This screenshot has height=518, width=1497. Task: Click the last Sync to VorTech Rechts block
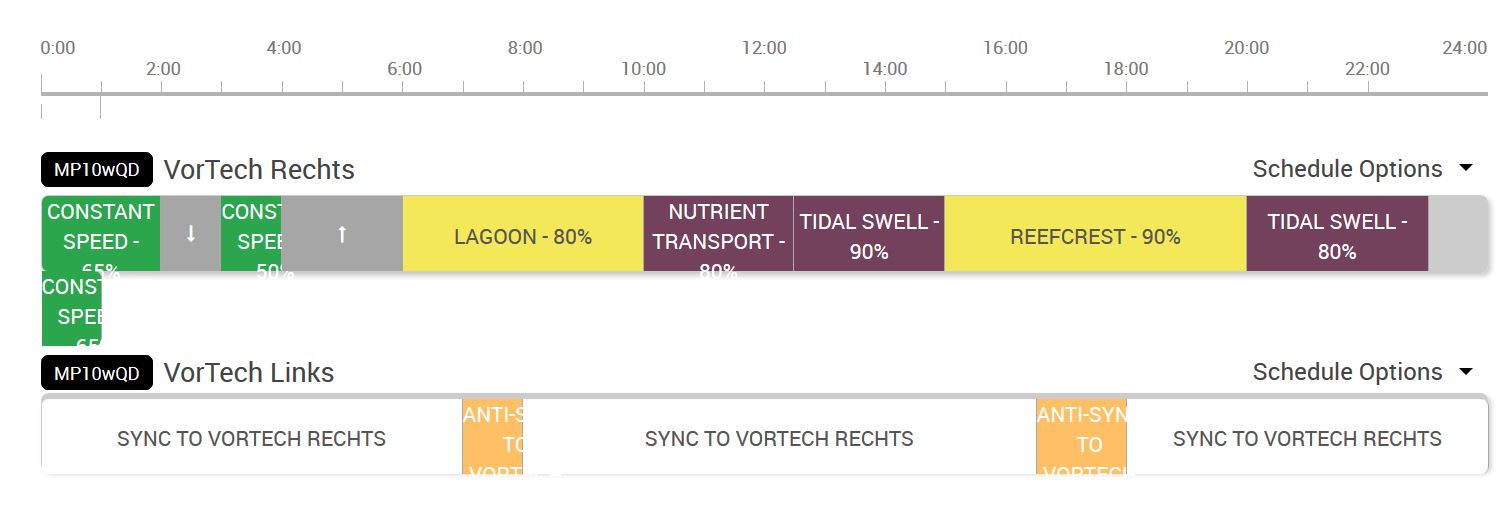click(1307, 439)
